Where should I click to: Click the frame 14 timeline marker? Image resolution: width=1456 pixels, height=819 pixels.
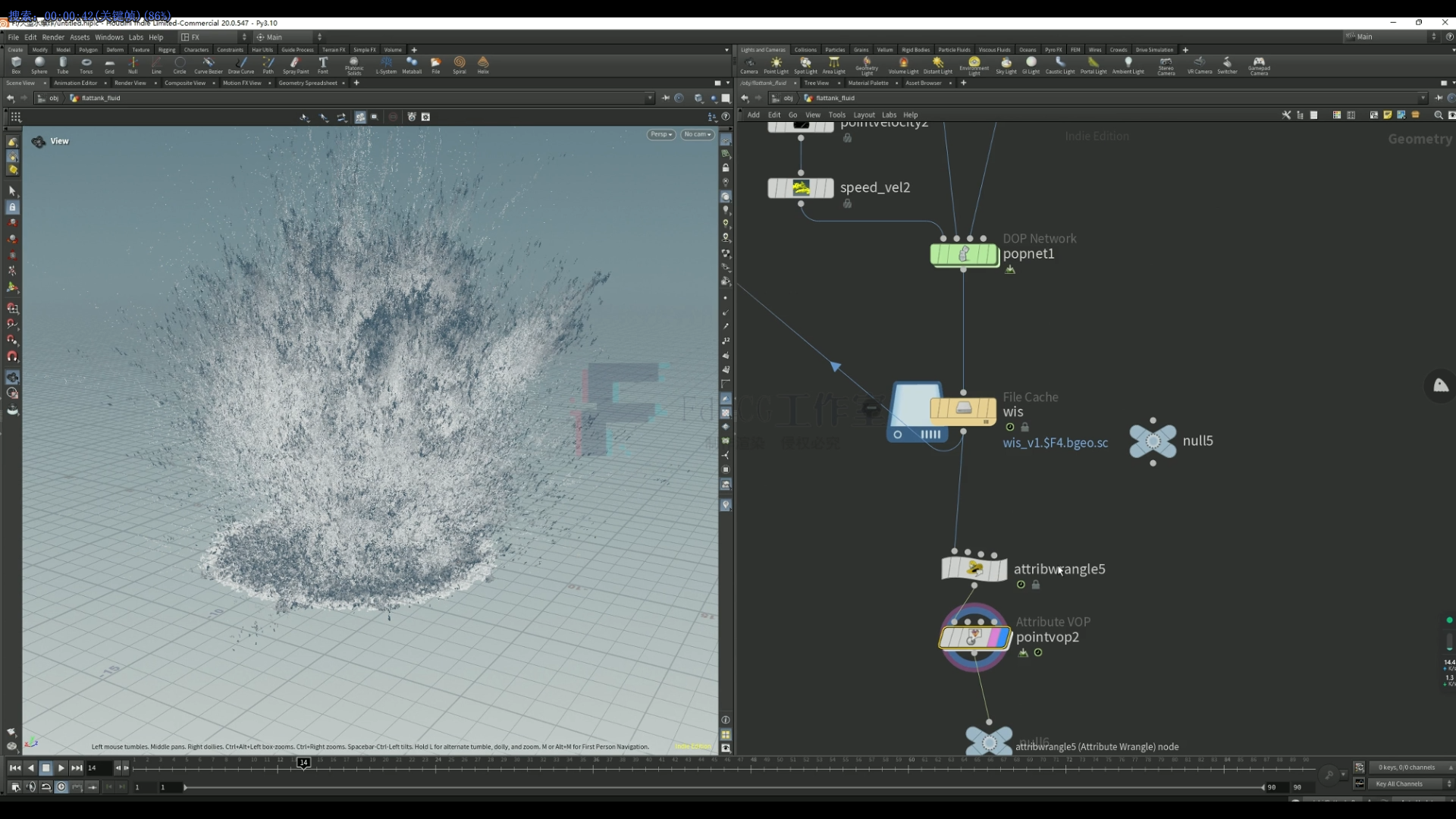(x=303, y=763)
